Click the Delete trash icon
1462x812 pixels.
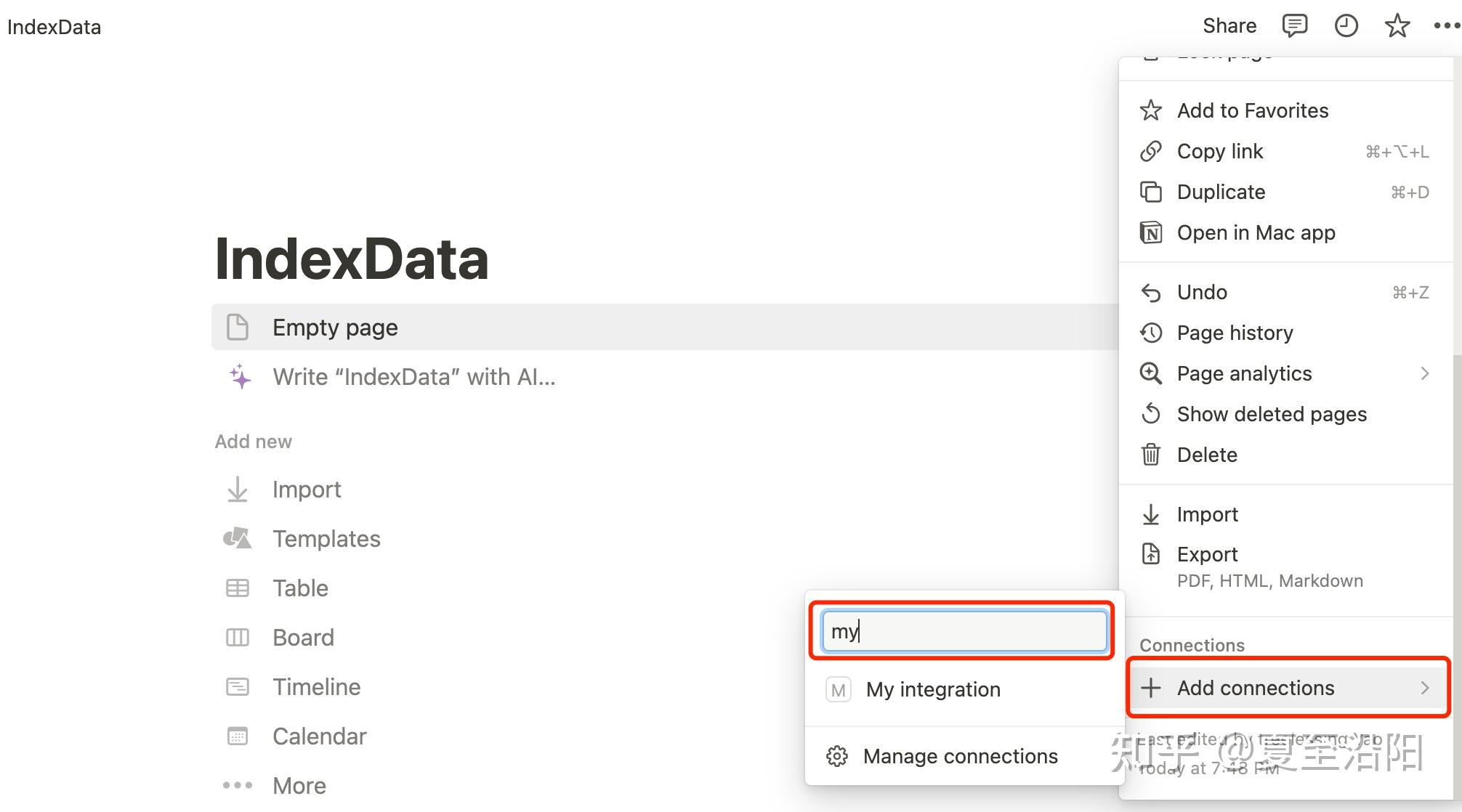pos(1150,455)
